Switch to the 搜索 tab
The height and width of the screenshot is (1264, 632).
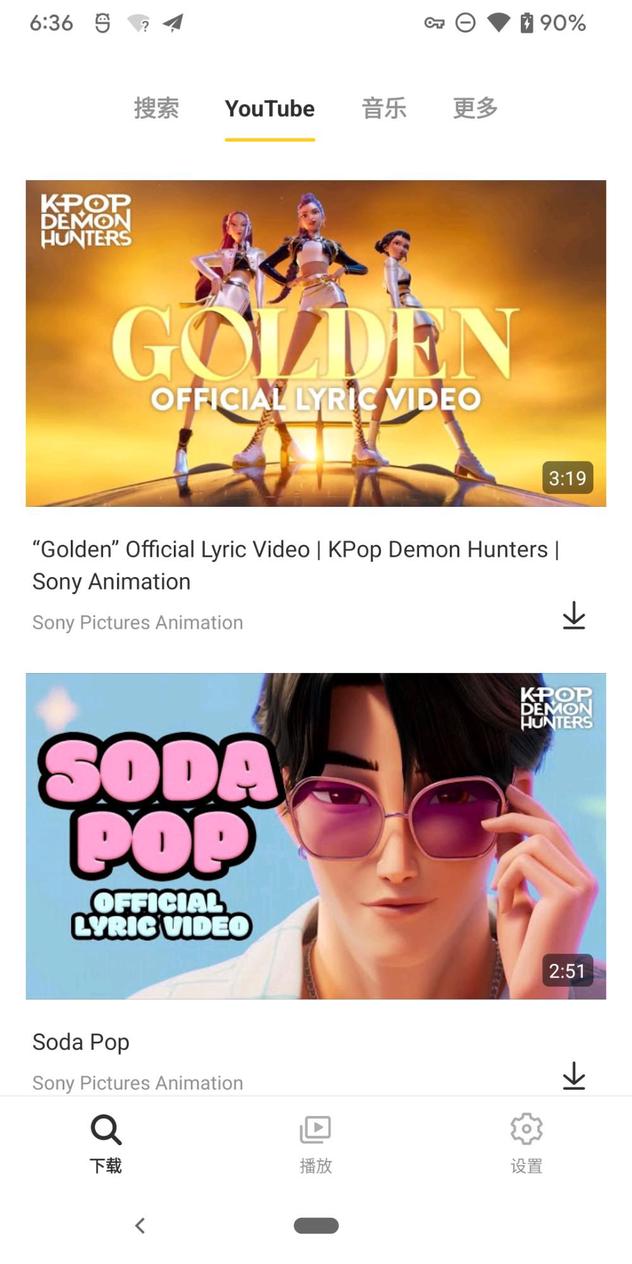click(x=157, y=108)
